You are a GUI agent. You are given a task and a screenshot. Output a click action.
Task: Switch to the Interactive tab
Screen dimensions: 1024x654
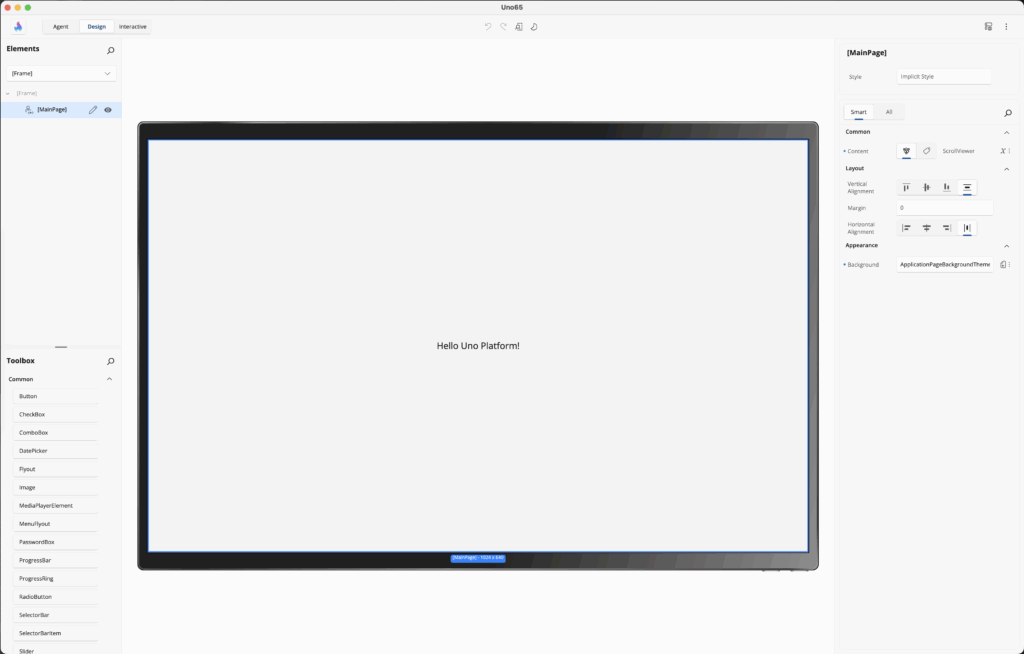coord(132,27)
